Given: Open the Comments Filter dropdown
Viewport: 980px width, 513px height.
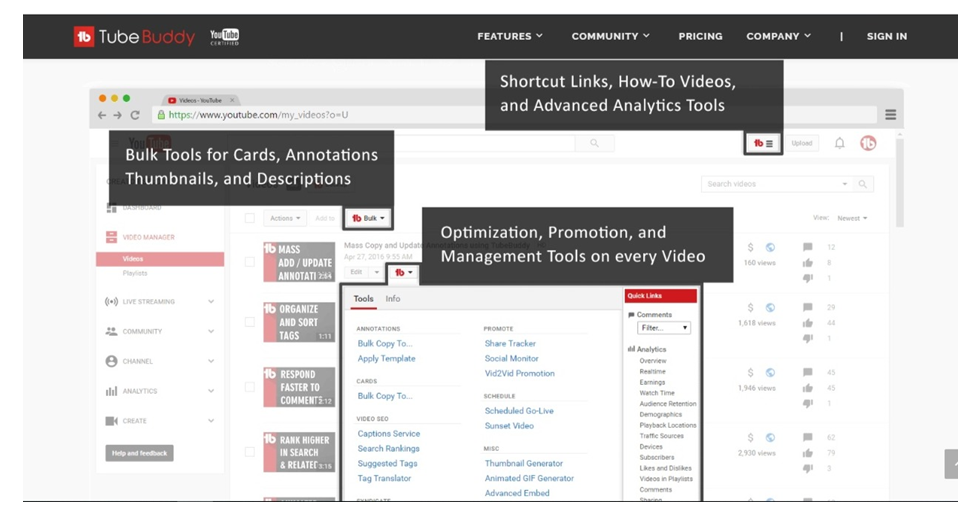Looking at the screenshot, I should tap(664, 327).
